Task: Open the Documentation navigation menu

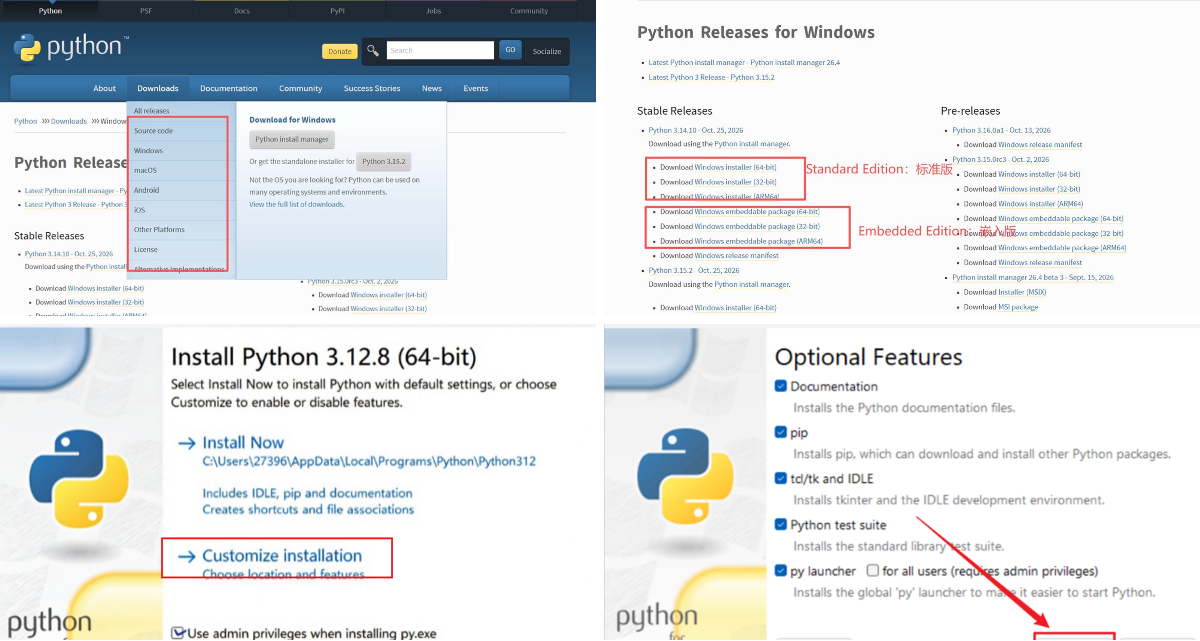Action: (229, 88)
